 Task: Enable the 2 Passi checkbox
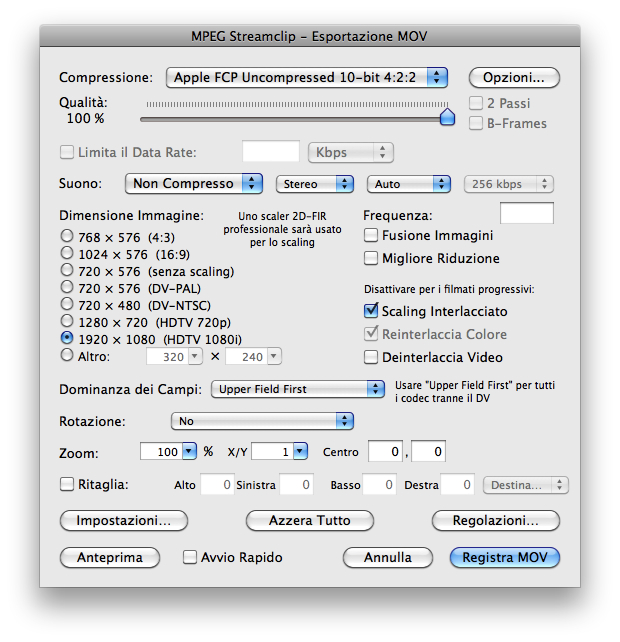[475, 103]
